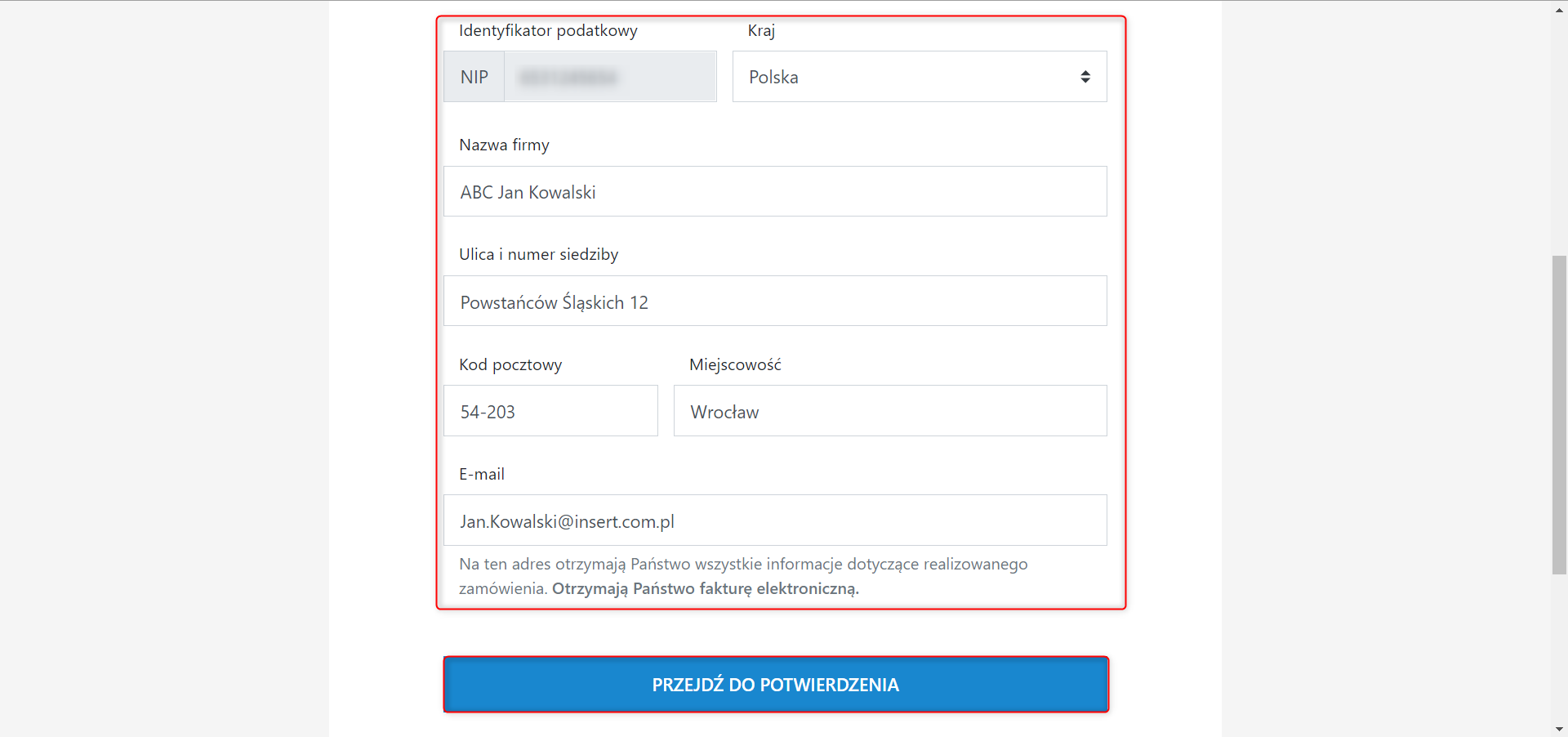The image size is (1568, 737).
Task: Click the blurred NIP number field
Action: pyautogui.click(x=609, y=77)
